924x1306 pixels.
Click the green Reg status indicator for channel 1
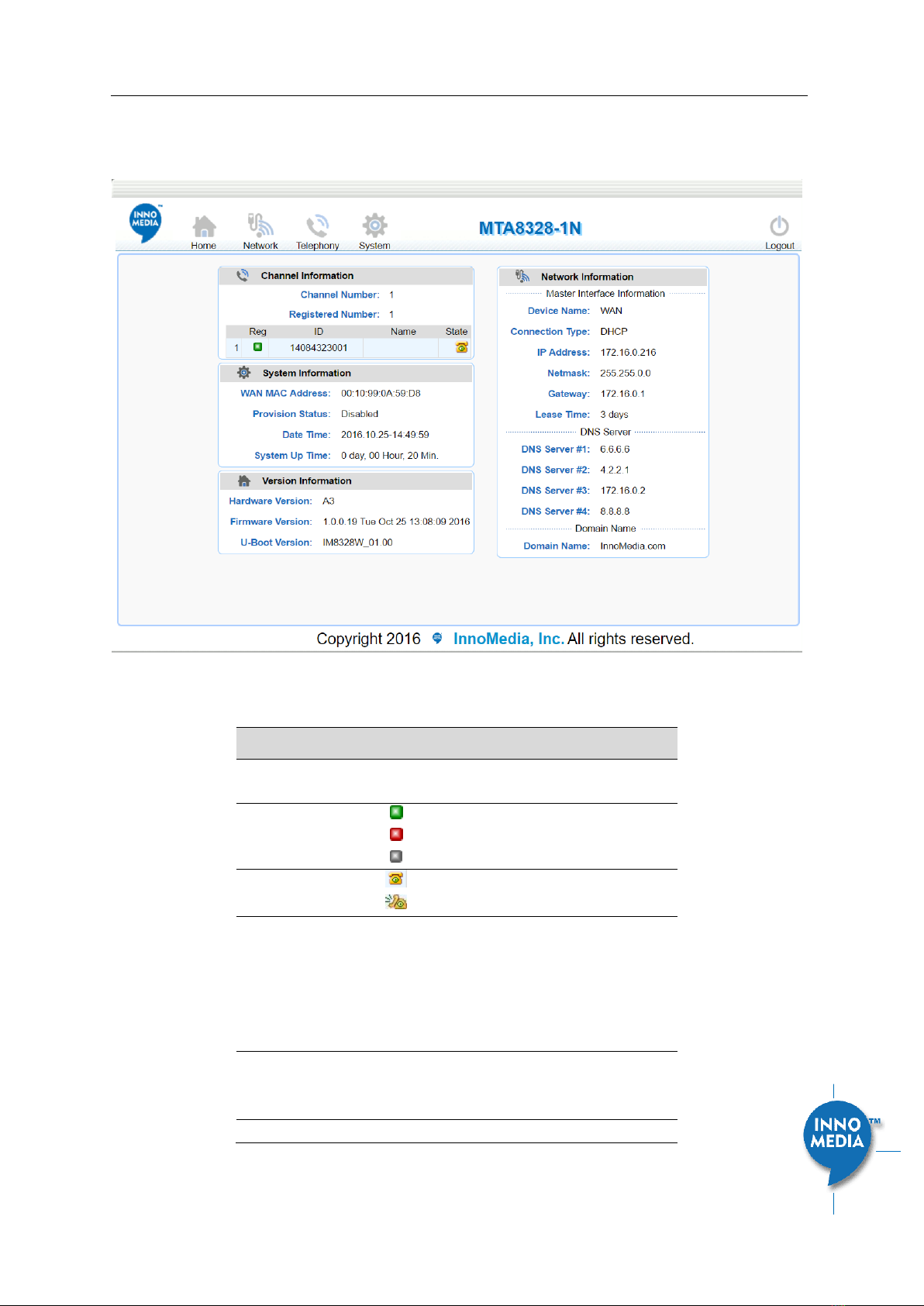pos(257,347)
